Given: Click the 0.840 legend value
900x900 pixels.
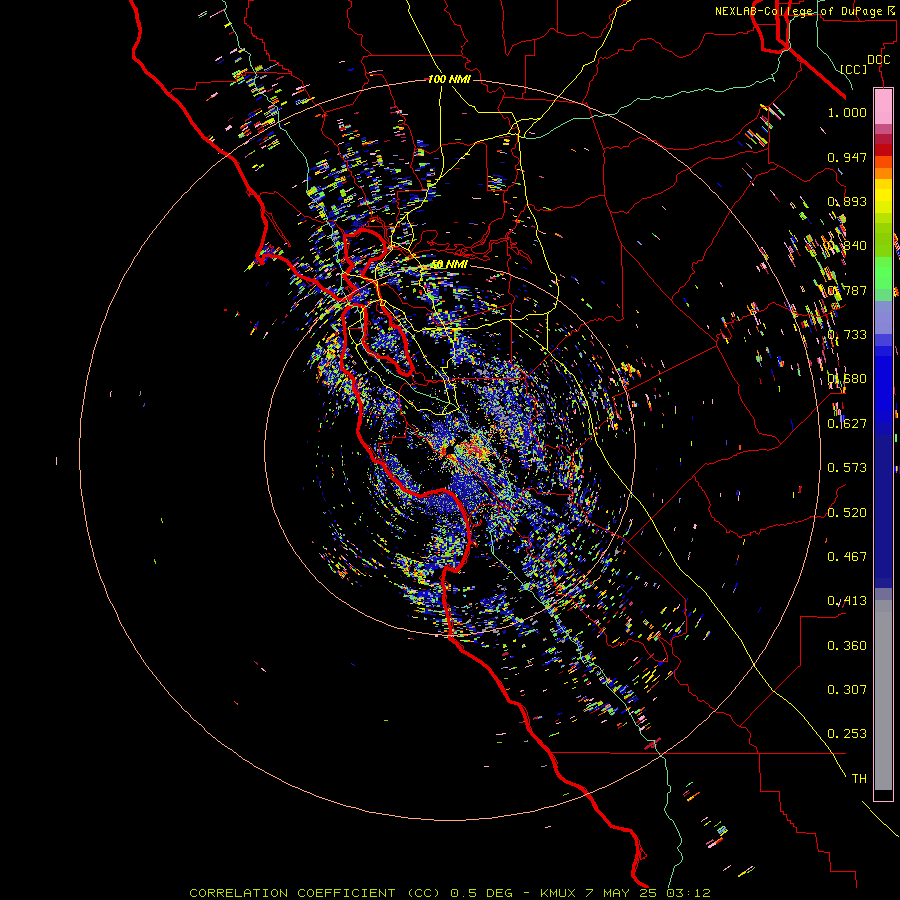Looking at the screenshot, I should click(847, 246).
